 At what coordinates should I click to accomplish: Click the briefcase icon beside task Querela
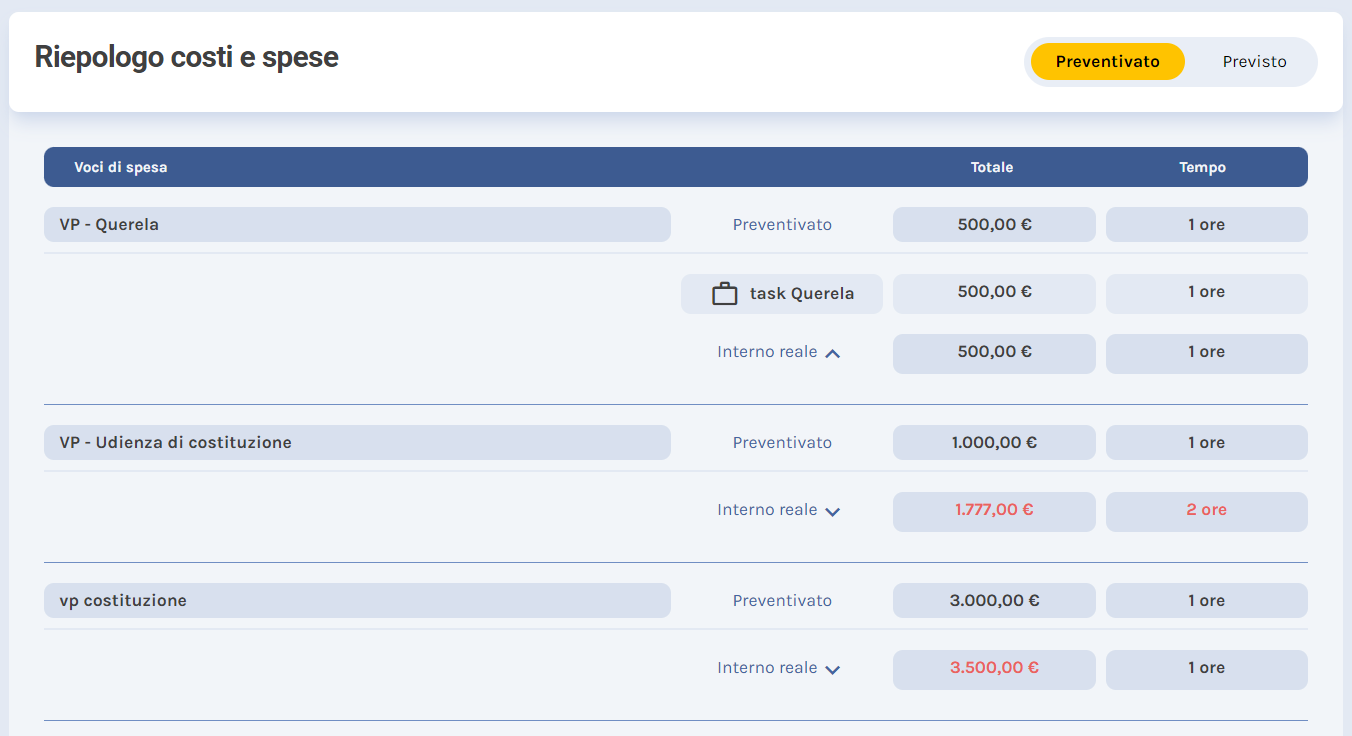(x=724, y=294)
